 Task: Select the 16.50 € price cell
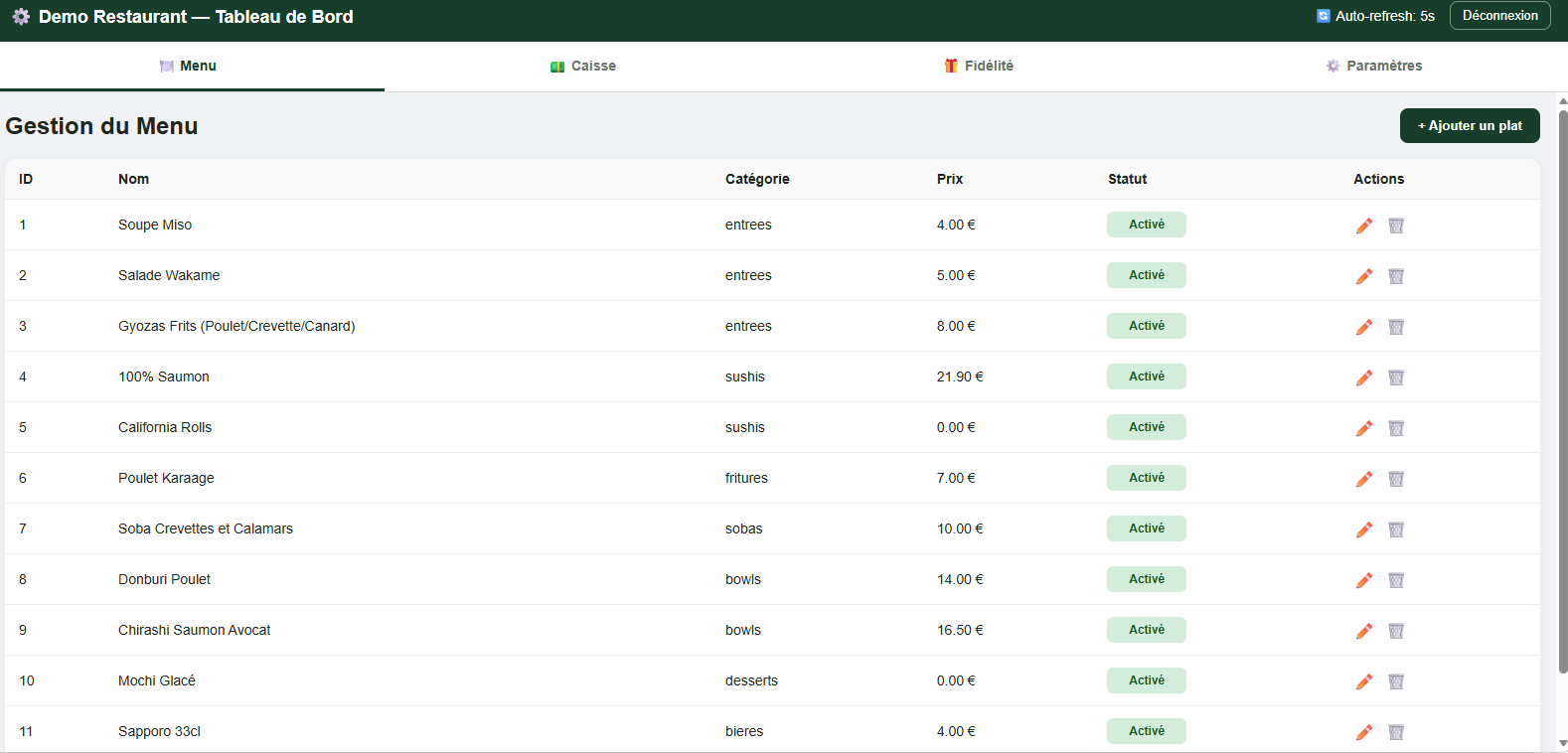(x=960, y=630)
